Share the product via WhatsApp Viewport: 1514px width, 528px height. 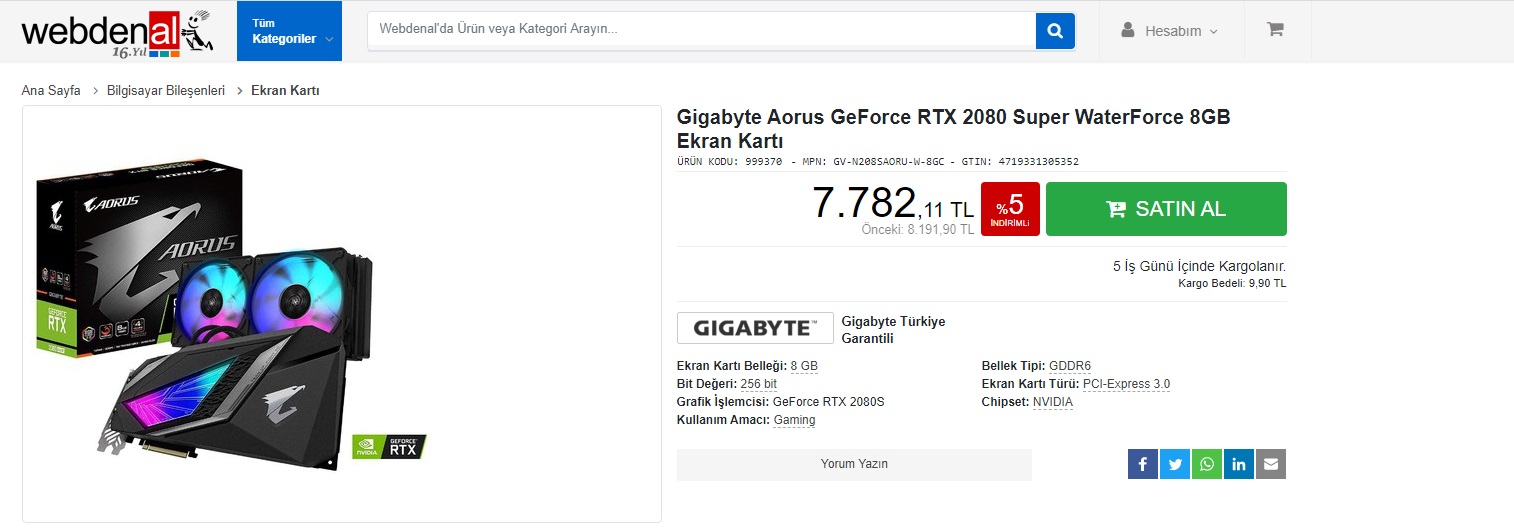click(x=1207, y=464)
